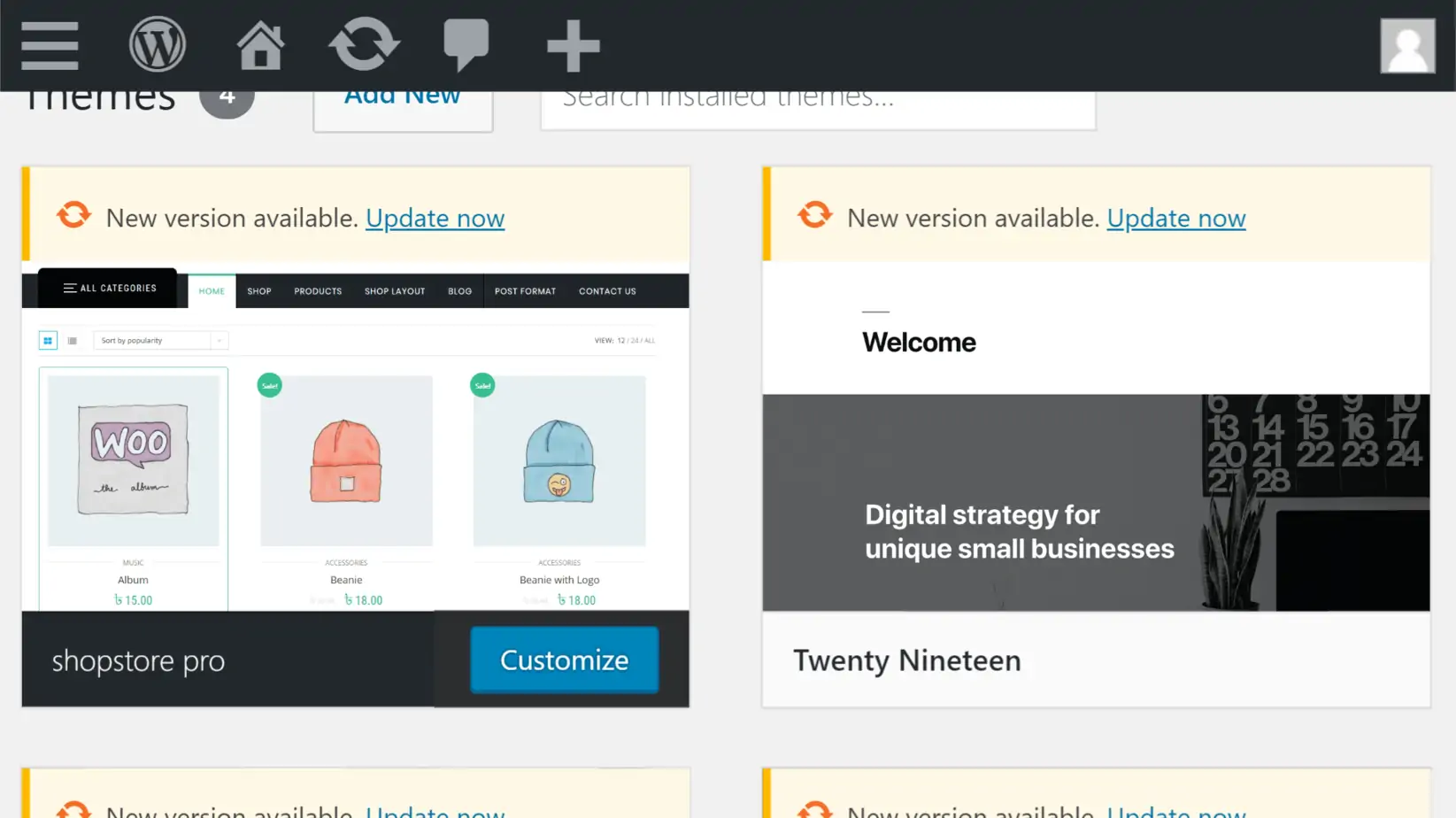1456x818 pixels.
Task: Select PRODUCTS menu item in theme preview
Action: 318,291
